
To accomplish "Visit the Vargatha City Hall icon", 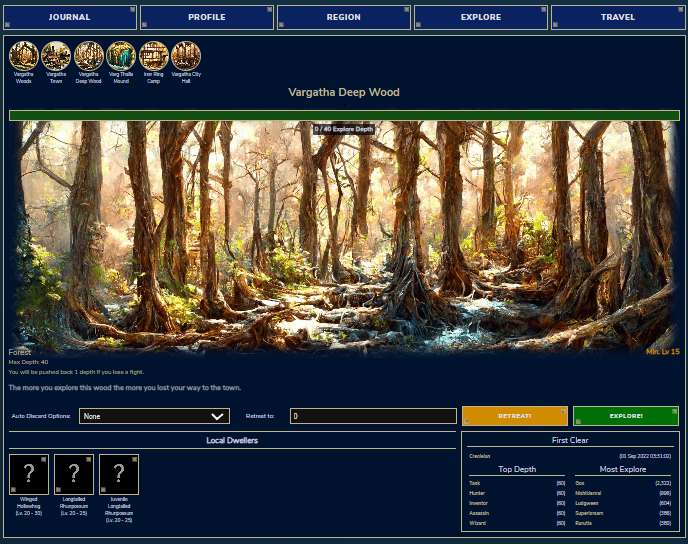I will click(x=186, y=56).
